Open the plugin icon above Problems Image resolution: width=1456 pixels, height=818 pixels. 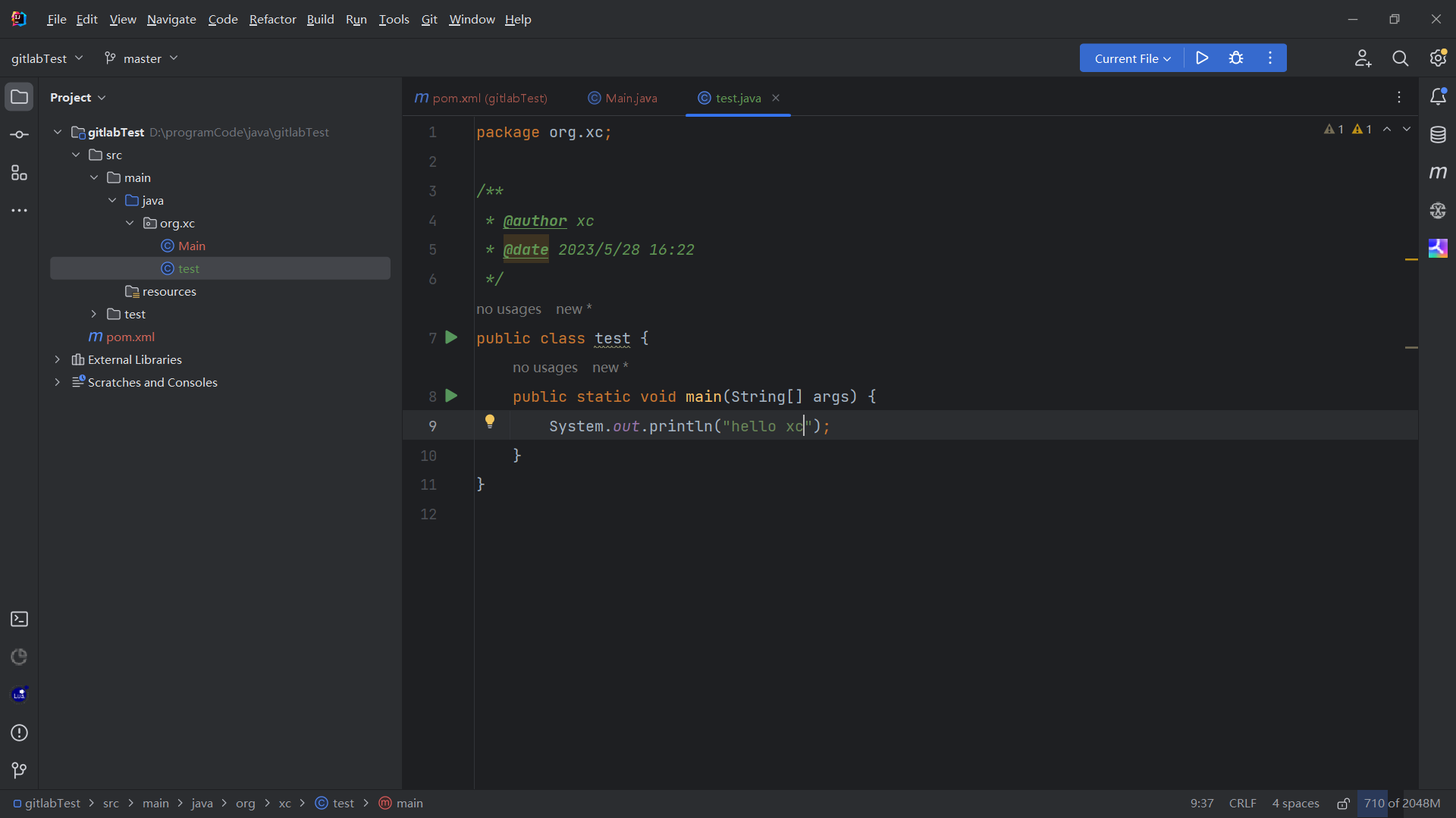point(19,695)
